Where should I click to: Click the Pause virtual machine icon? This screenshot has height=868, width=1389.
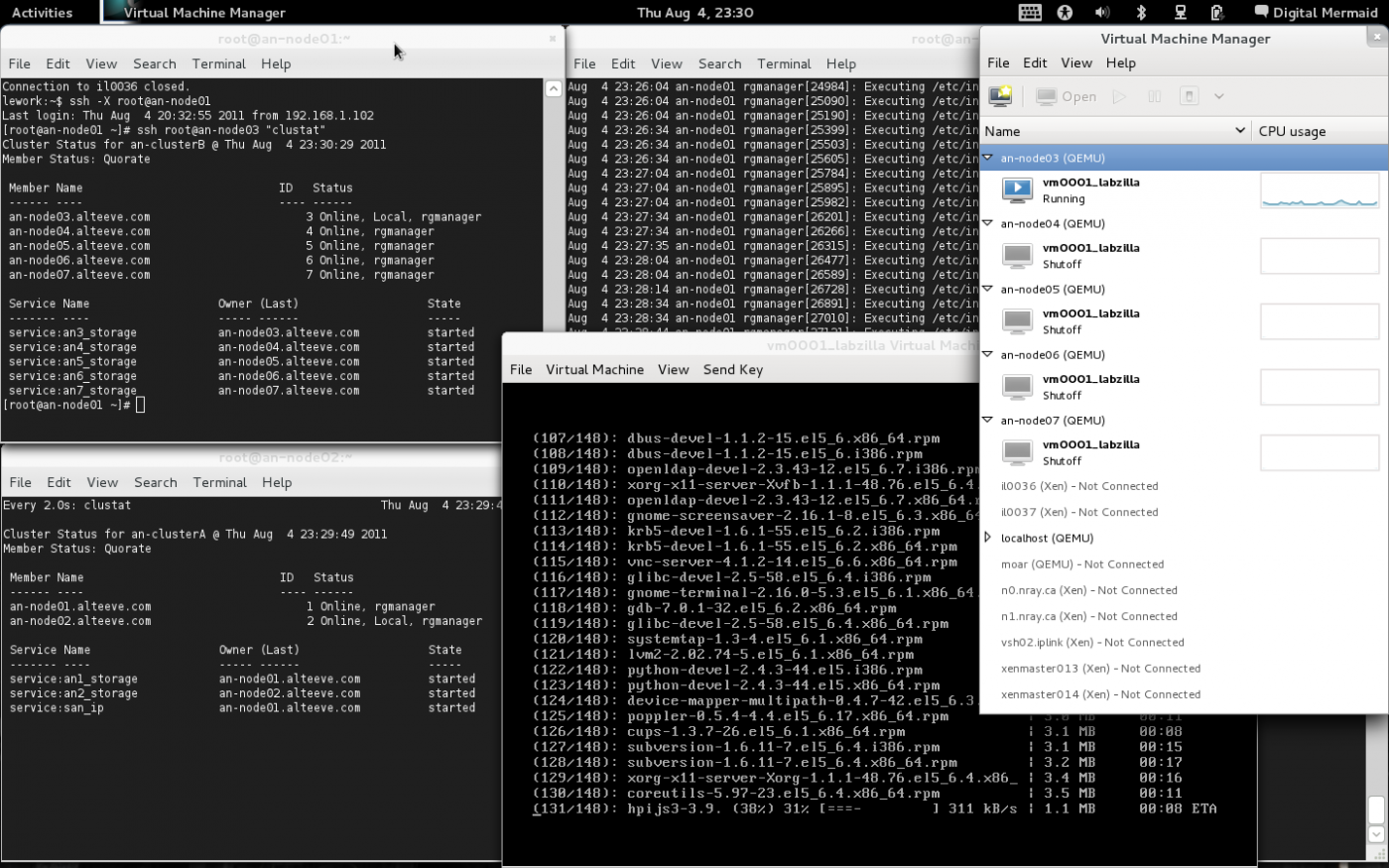point(1154,96)
